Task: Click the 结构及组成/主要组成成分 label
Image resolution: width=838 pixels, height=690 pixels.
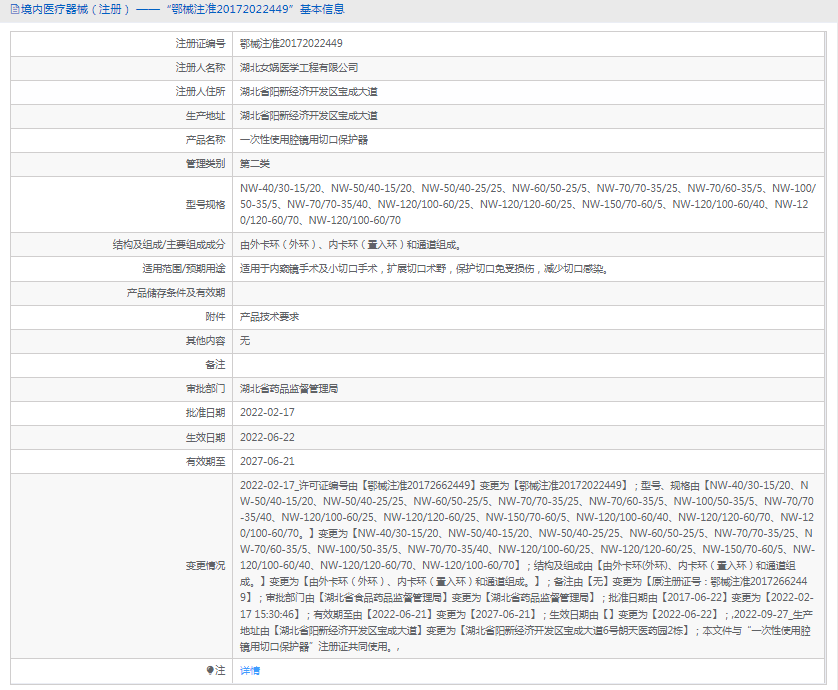Action: tap(169, 245)
